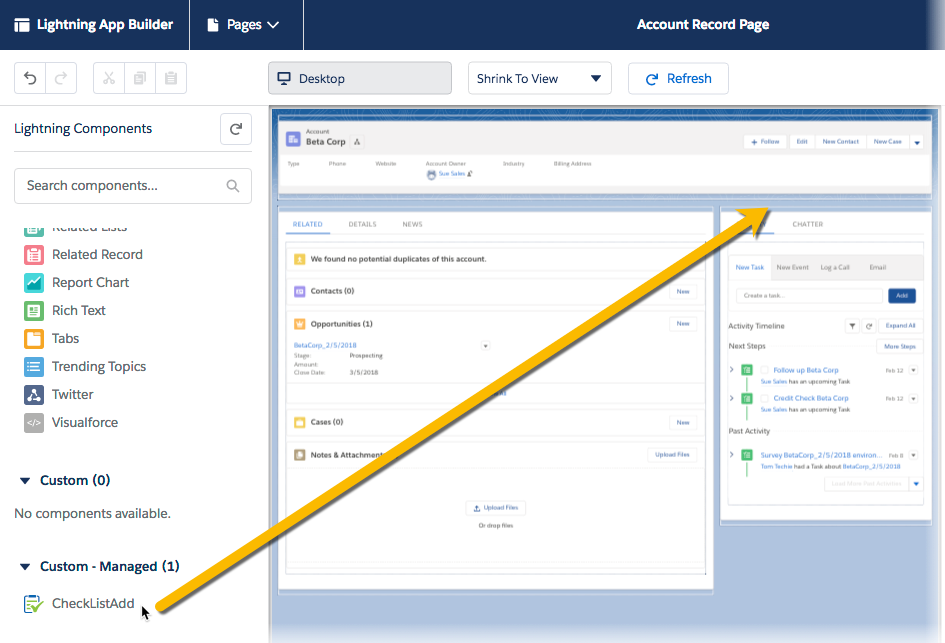Open the BetaCorp_2/5/2018 opportunity link
Screen dimensions: 945x643
click(x=325, y=345)
